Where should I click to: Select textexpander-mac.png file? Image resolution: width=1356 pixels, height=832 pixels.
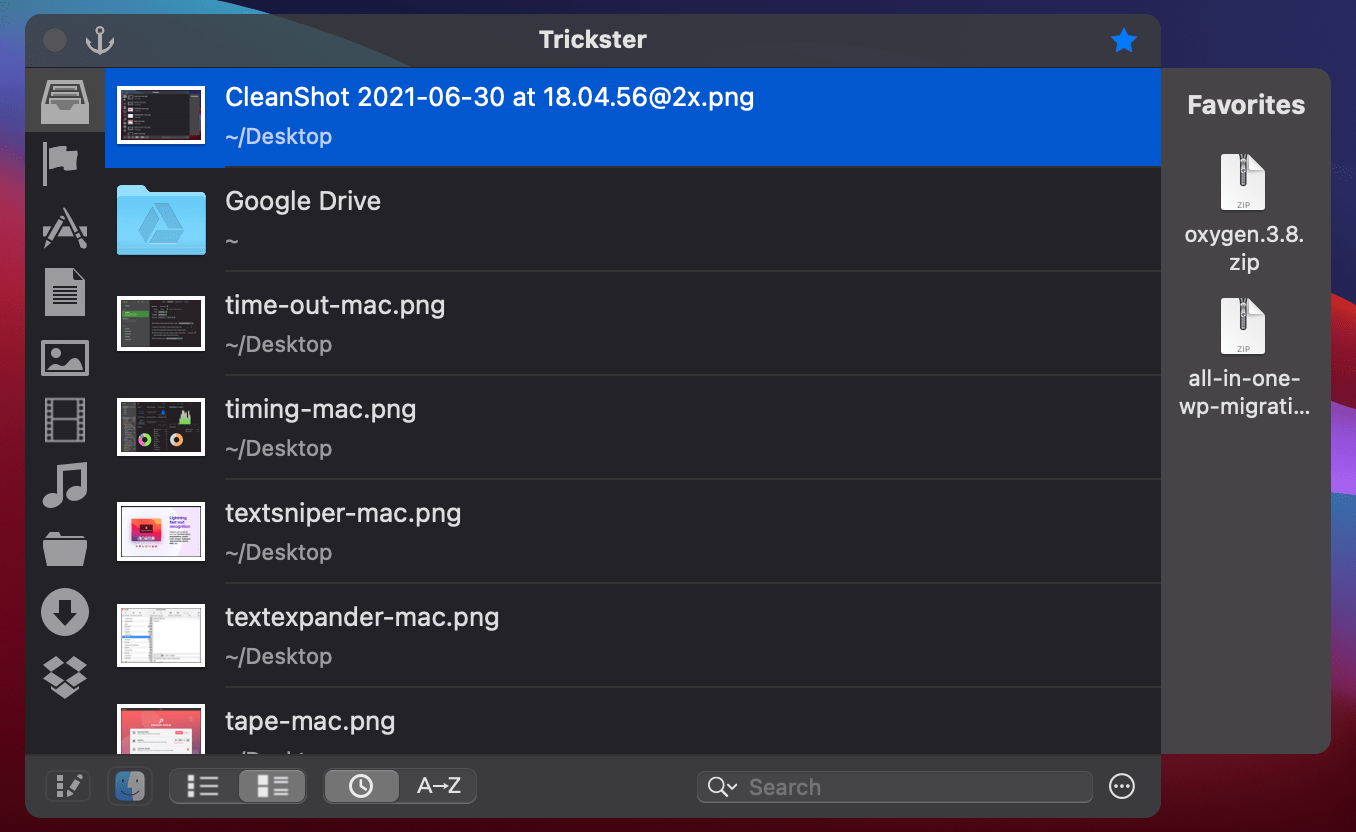[633, 635]
